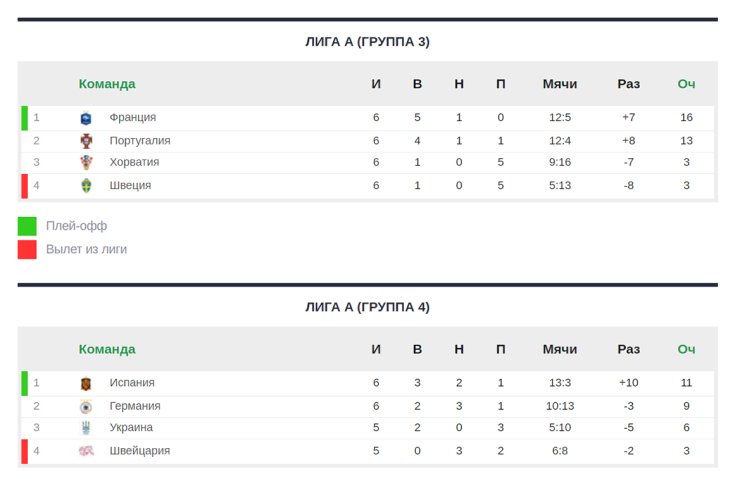The image size is (740, 479).
Task: Click the Sweden team crest icon
Action: click(x=86, y=185)
